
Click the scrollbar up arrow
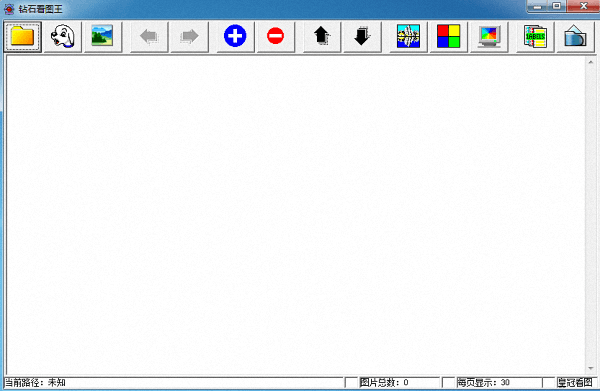coord(590,62)
